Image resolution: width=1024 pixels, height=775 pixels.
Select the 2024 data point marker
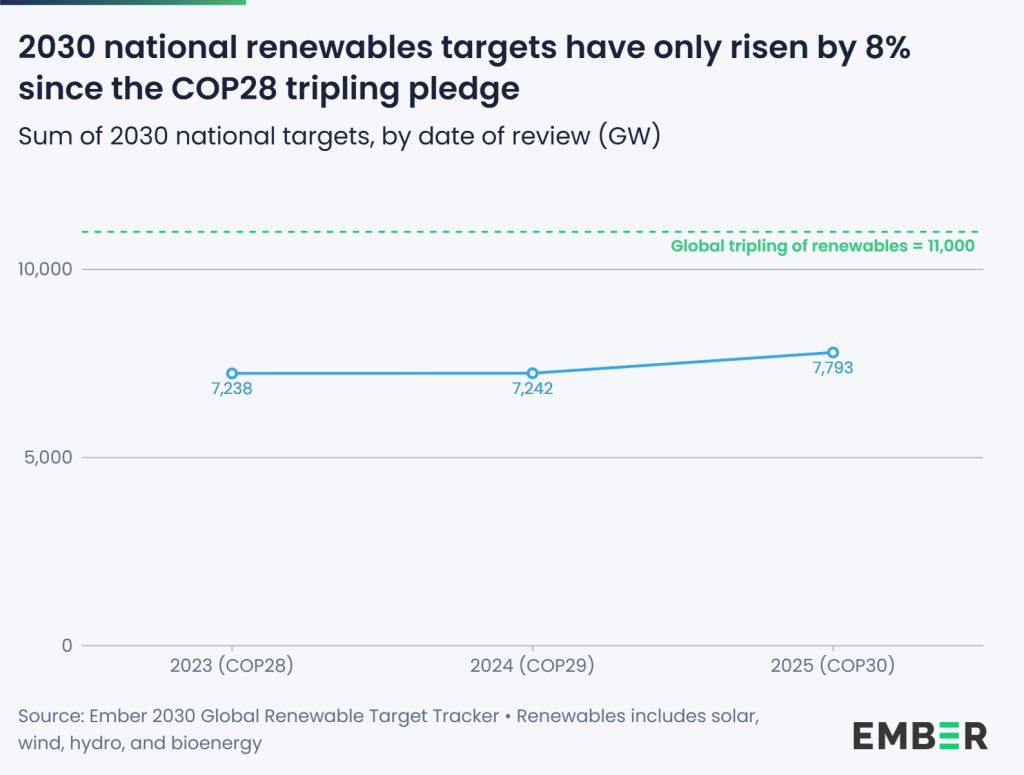(x=532, y=373)
